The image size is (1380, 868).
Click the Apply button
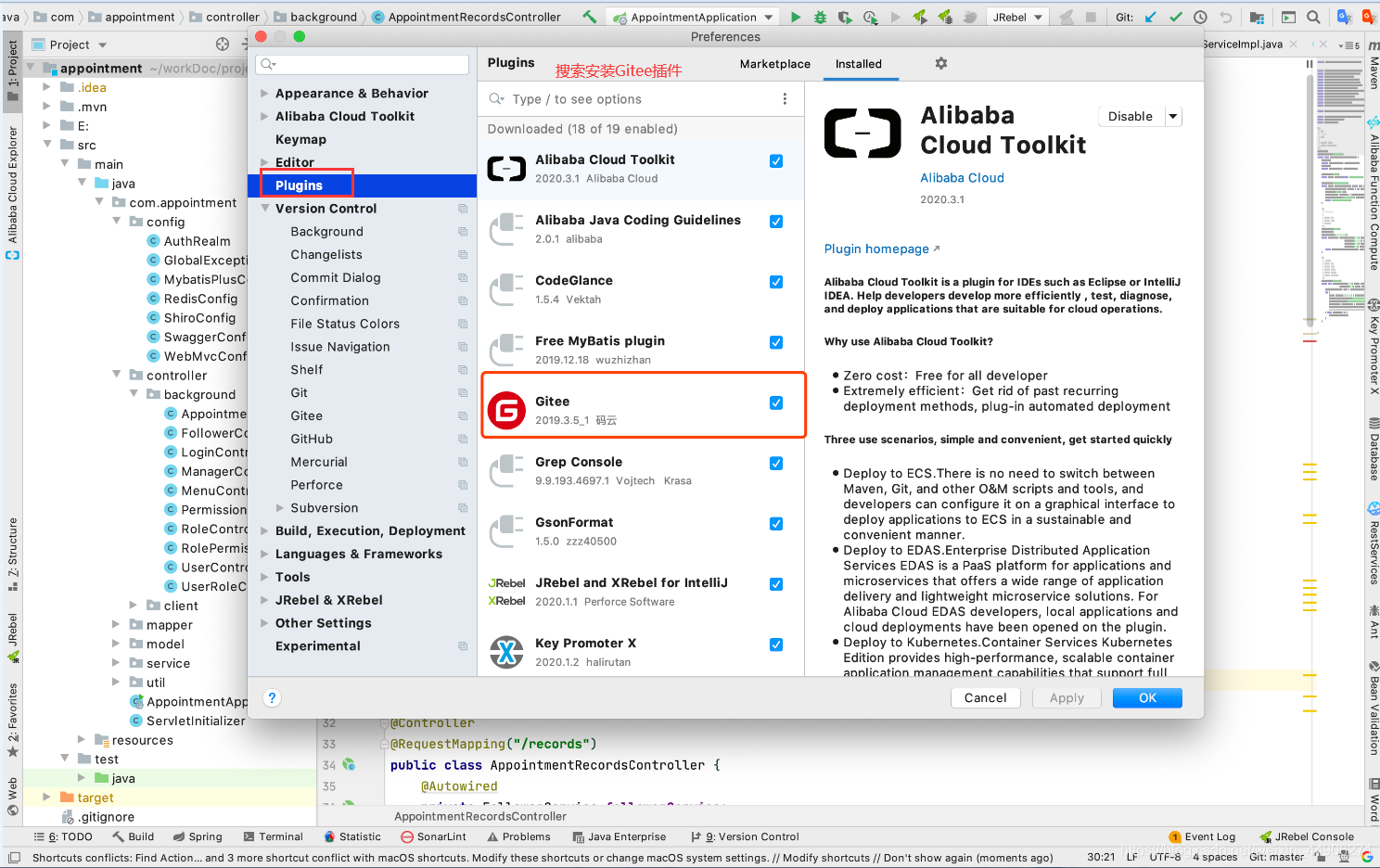1067,698
